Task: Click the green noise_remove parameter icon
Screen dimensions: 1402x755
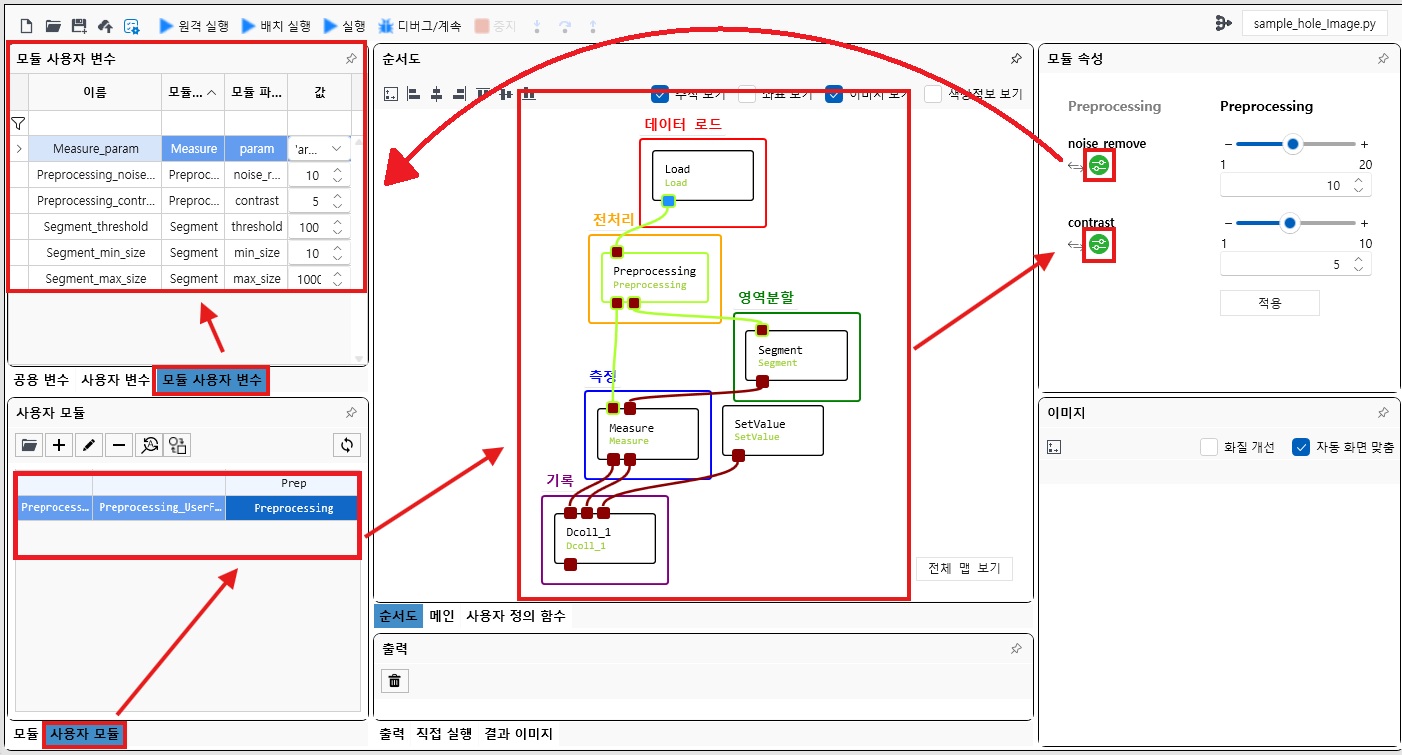Action: (1099, 165)
